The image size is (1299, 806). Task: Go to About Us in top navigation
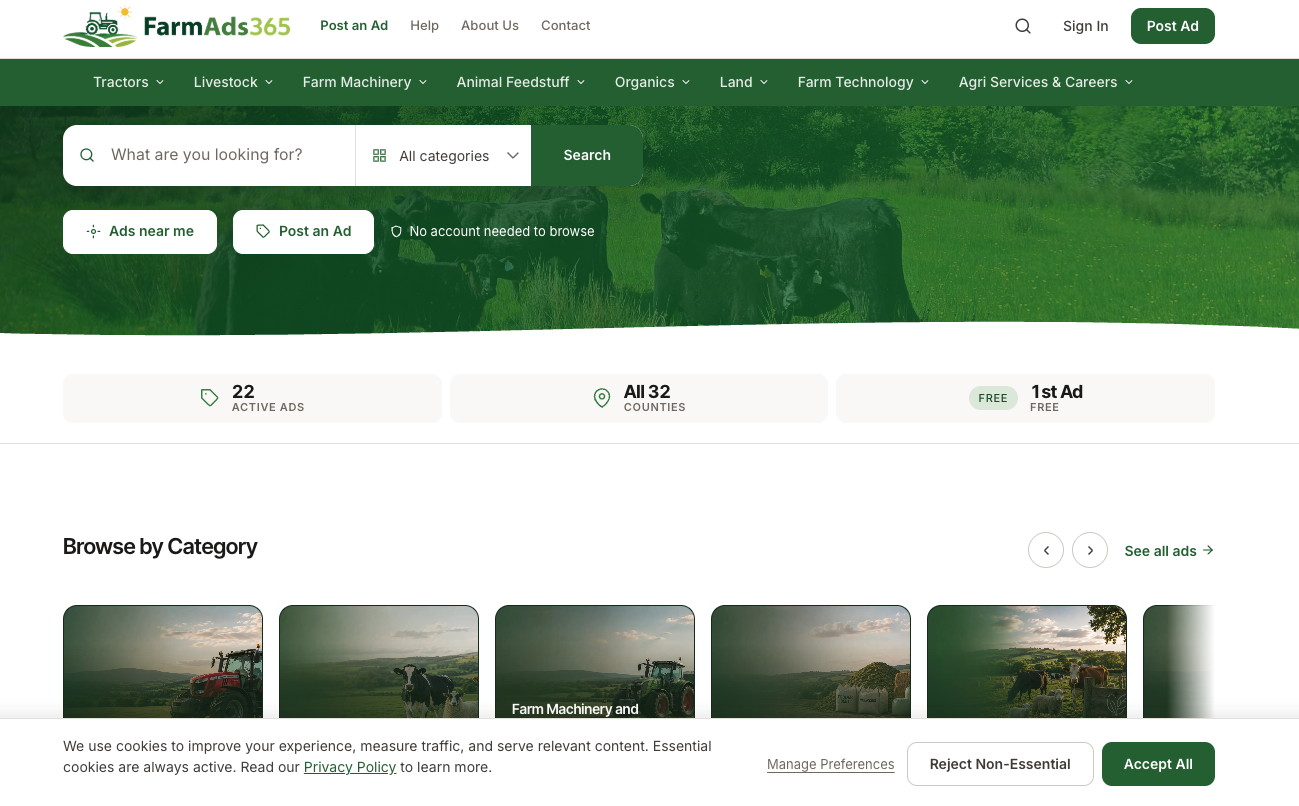(490, 26)
